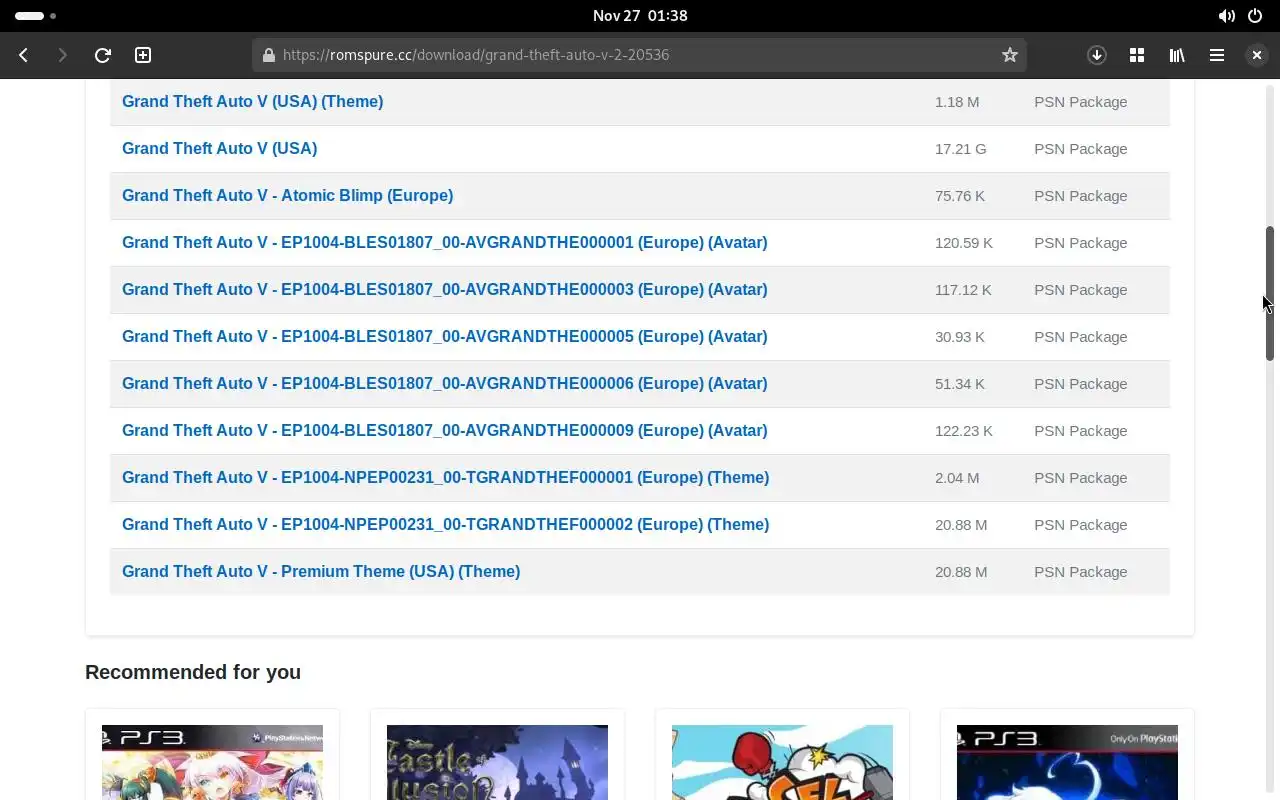The width and height of the screenshot is (1280, 800).
Task: Click the 2.04 M size value
Action: [957, 477]
